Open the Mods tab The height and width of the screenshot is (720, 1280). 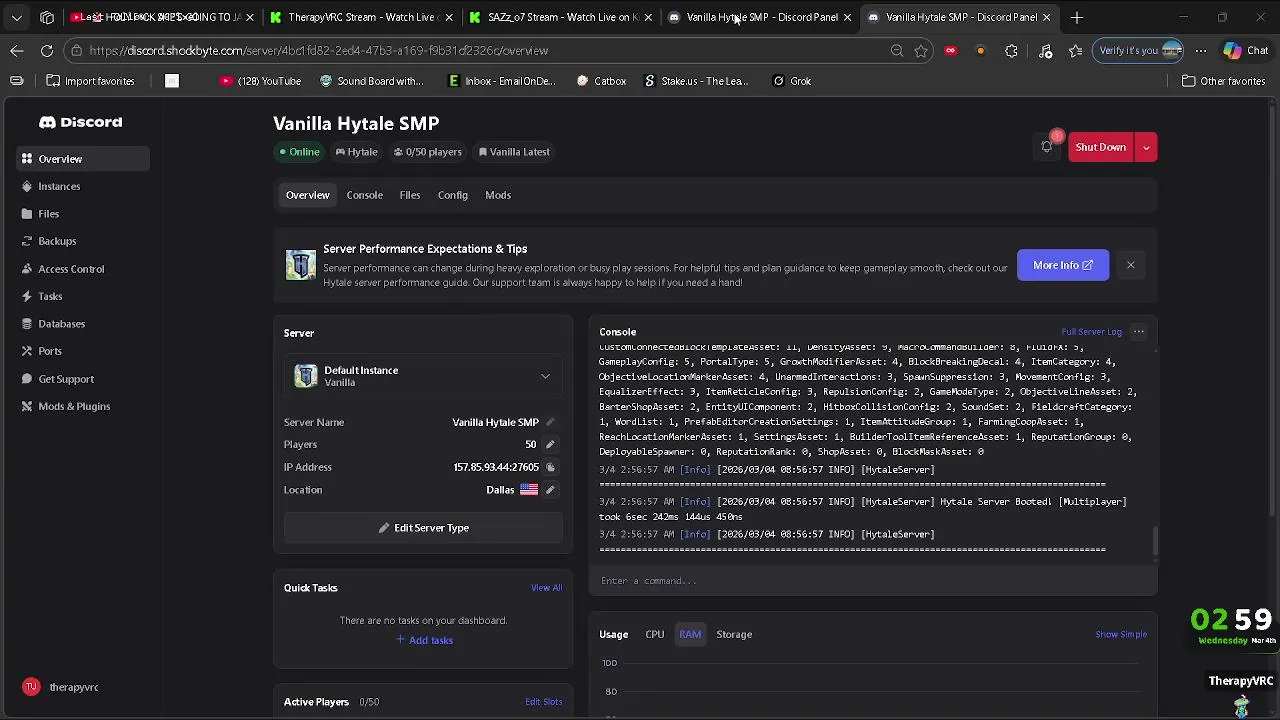pyautogui.click(x=498, y=195)
